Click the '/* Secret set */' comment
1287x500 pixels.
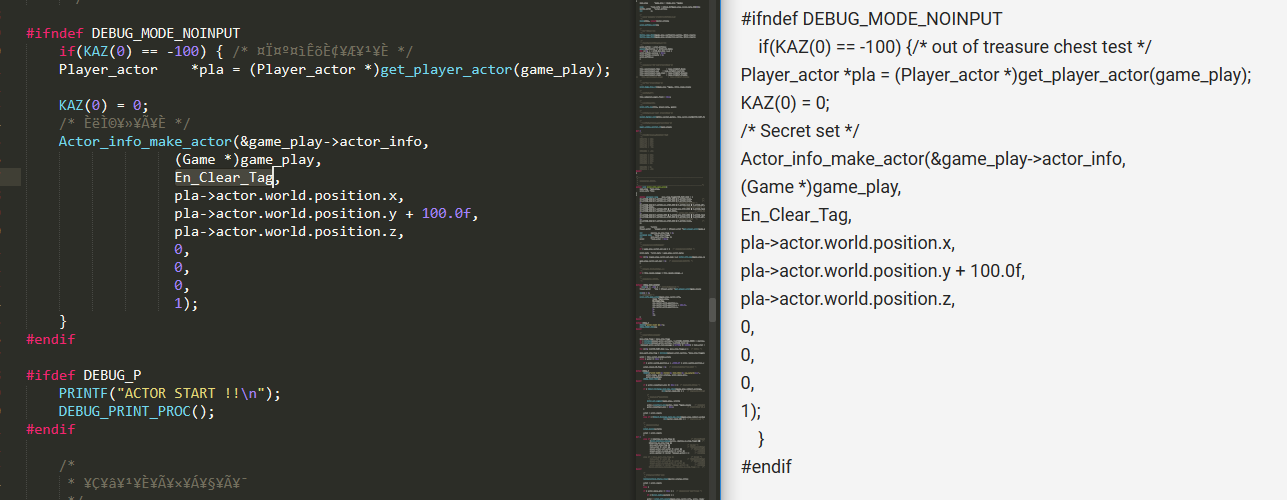click(x=800, y=131)
